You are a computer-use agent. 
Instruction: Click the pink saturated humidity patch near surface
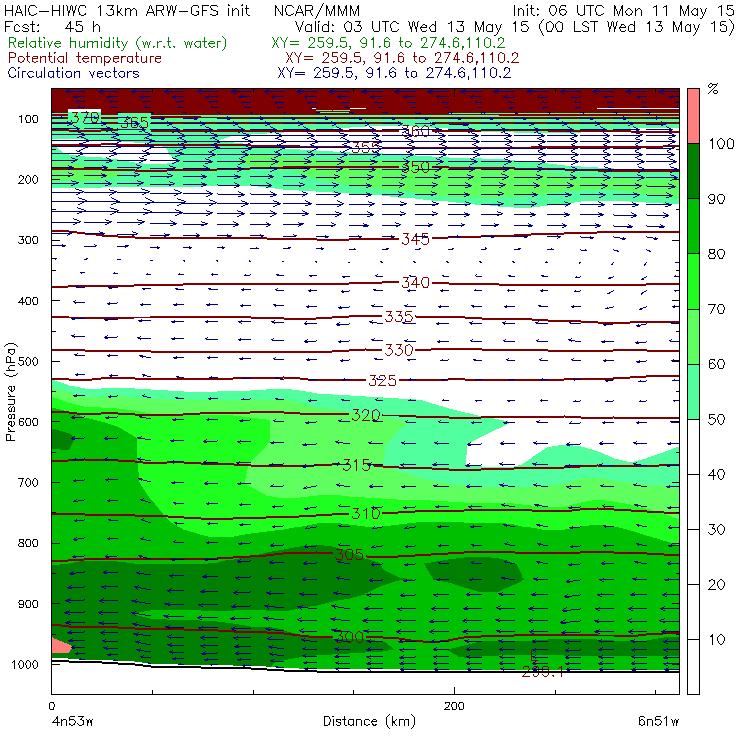pyautogui.click(x=60, y=645)
